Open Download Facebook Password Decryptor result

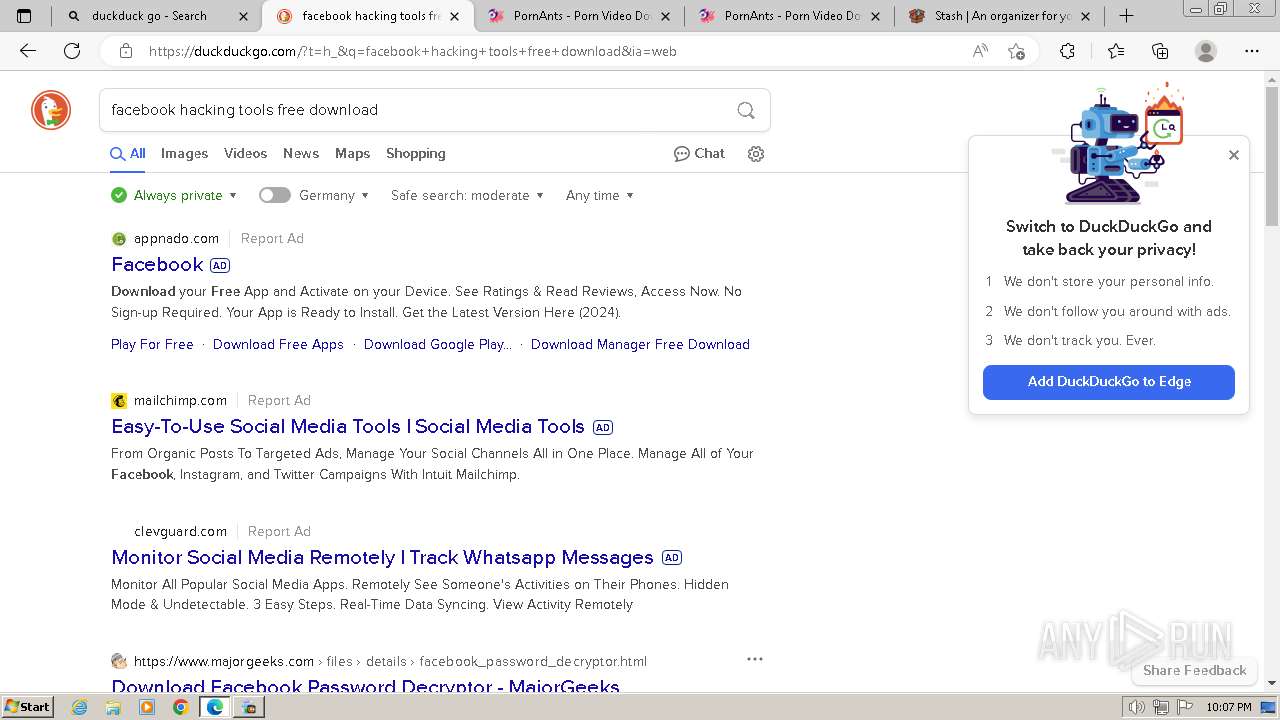click(x=365, y=686)
